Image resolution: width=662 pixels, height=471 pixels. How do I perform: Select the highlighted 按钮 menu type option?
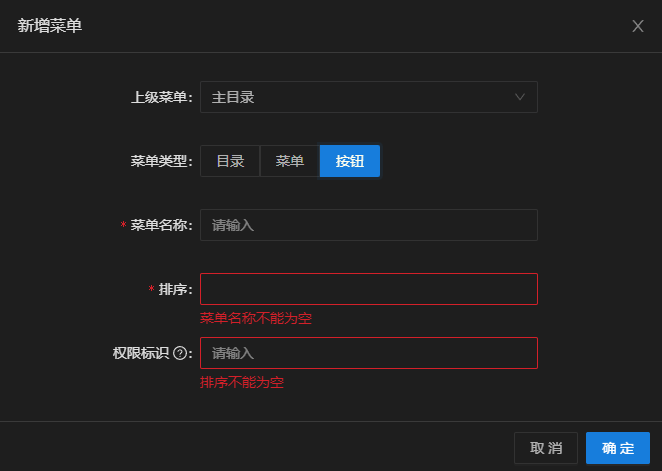pyautogui.click(x=350, y=161)
